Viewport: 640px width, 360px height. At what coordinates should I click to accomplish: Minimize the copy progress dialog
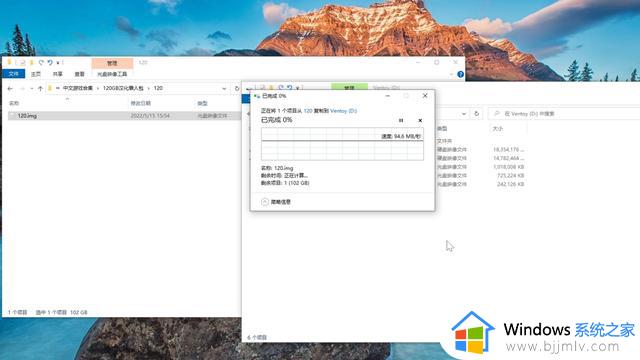(x=387, y=96)
